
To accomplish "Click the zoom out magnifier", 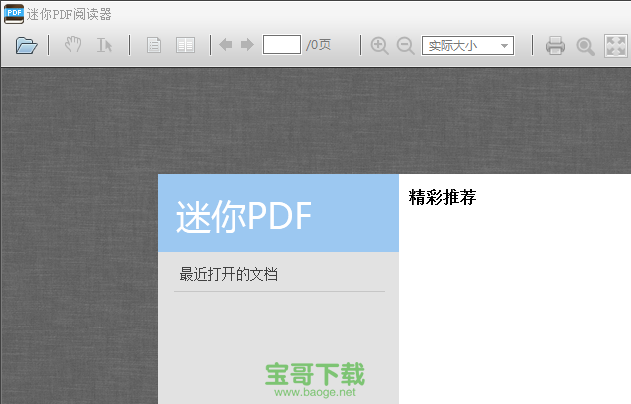I will 405,45.
